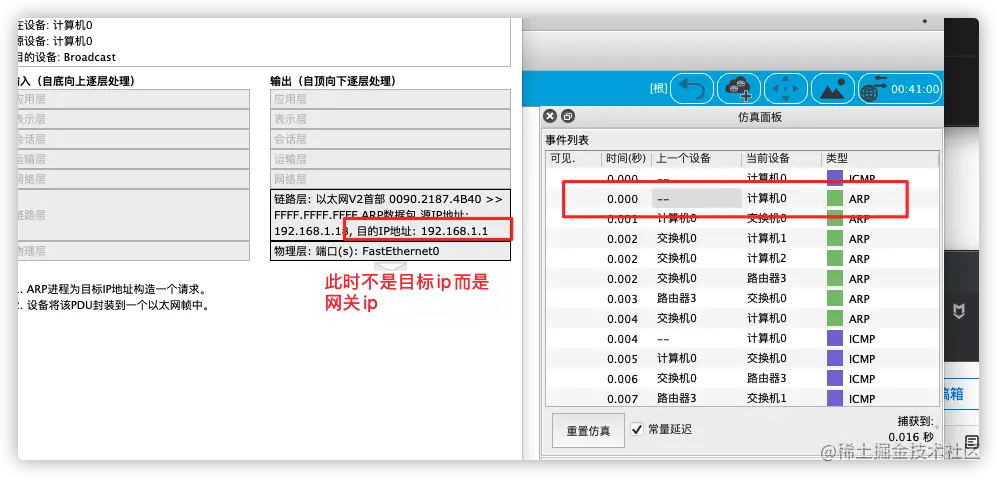Image resolution: width=997 pixels, height=478 pixels.
Task: Click the 输出(自顶向下逐层处理) heading
Action: (333, 81)
